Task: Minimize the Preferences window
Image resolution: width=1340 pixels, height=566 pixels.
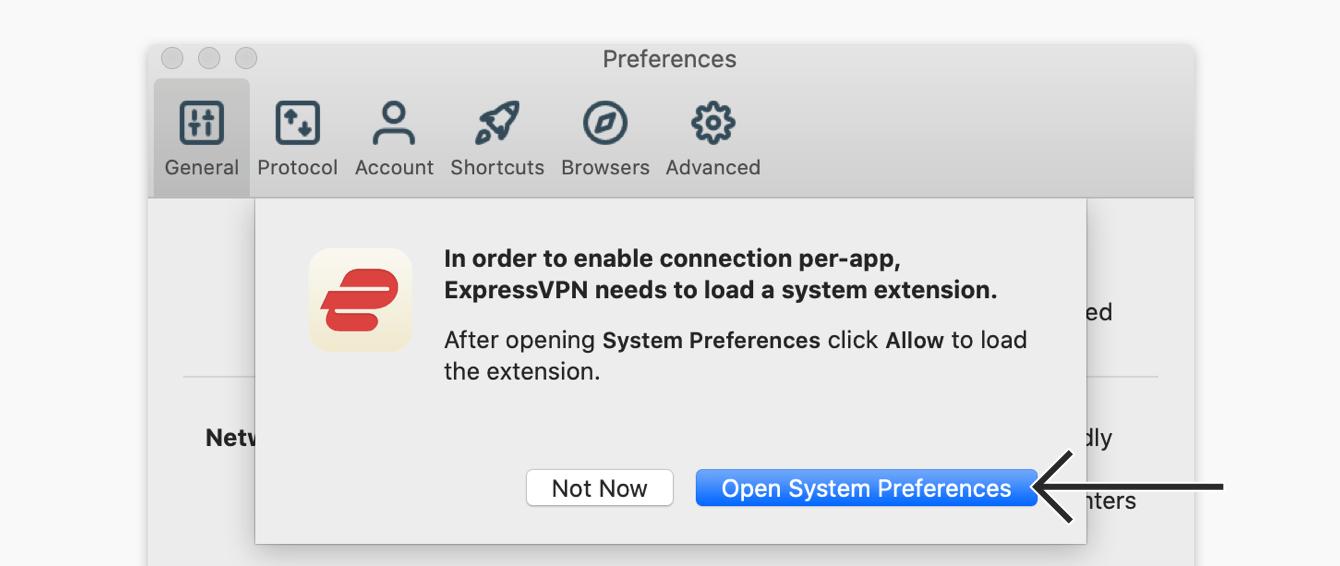Action: coord(209,58)
